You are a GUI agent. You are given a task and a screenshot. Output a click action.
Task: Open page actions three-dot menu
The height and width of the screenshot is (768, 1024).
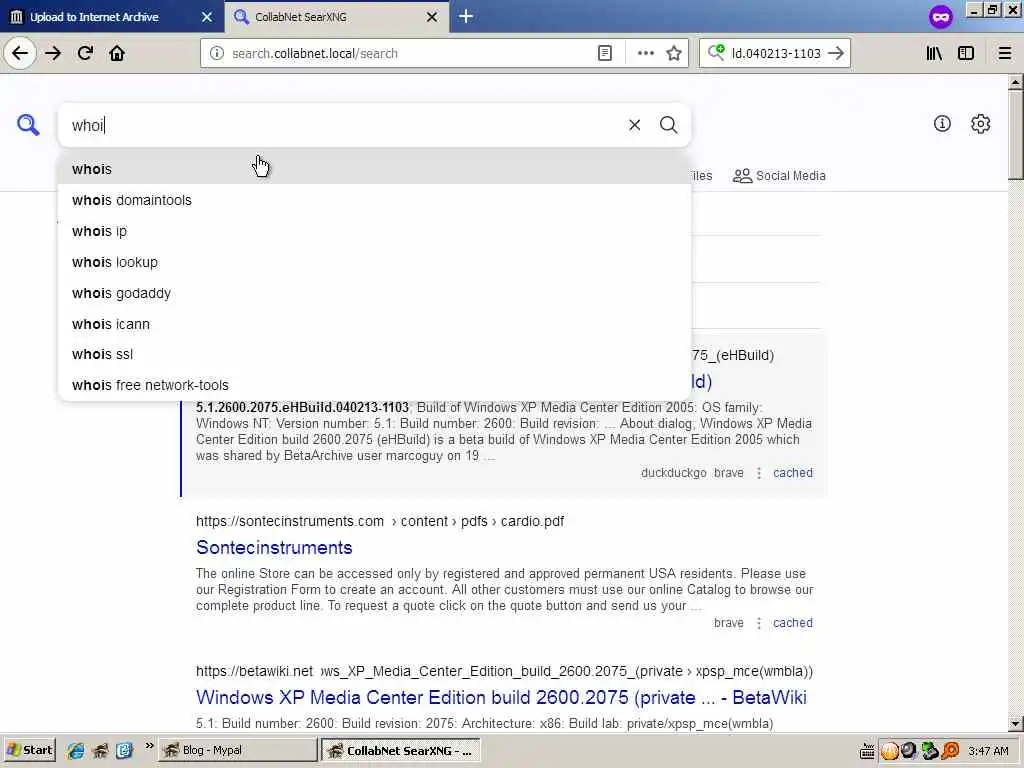645,54
